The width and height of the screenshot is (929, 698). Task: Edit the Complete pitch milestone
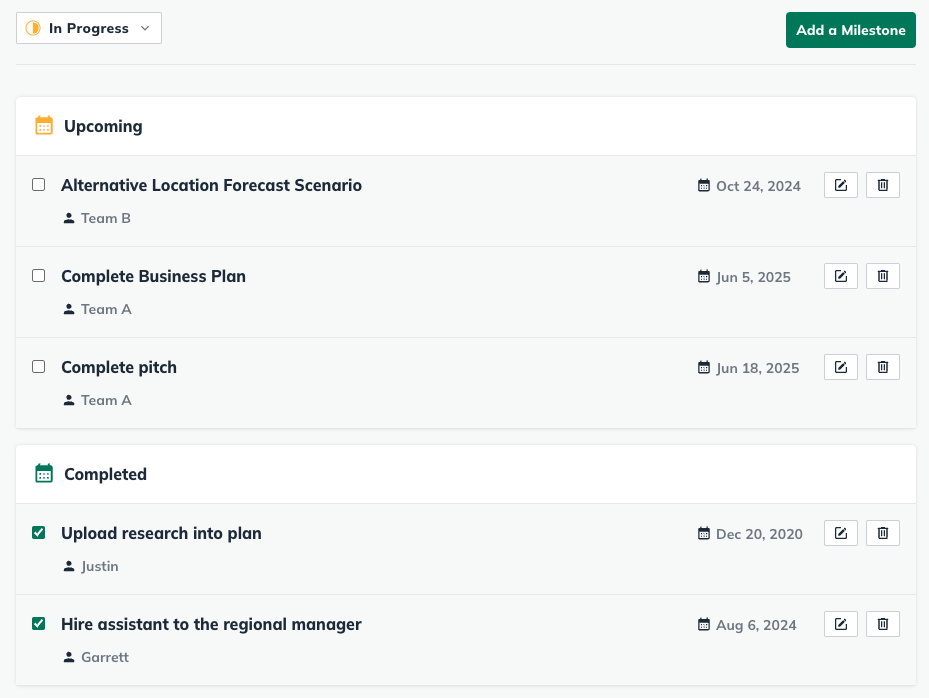pos(840,367)
